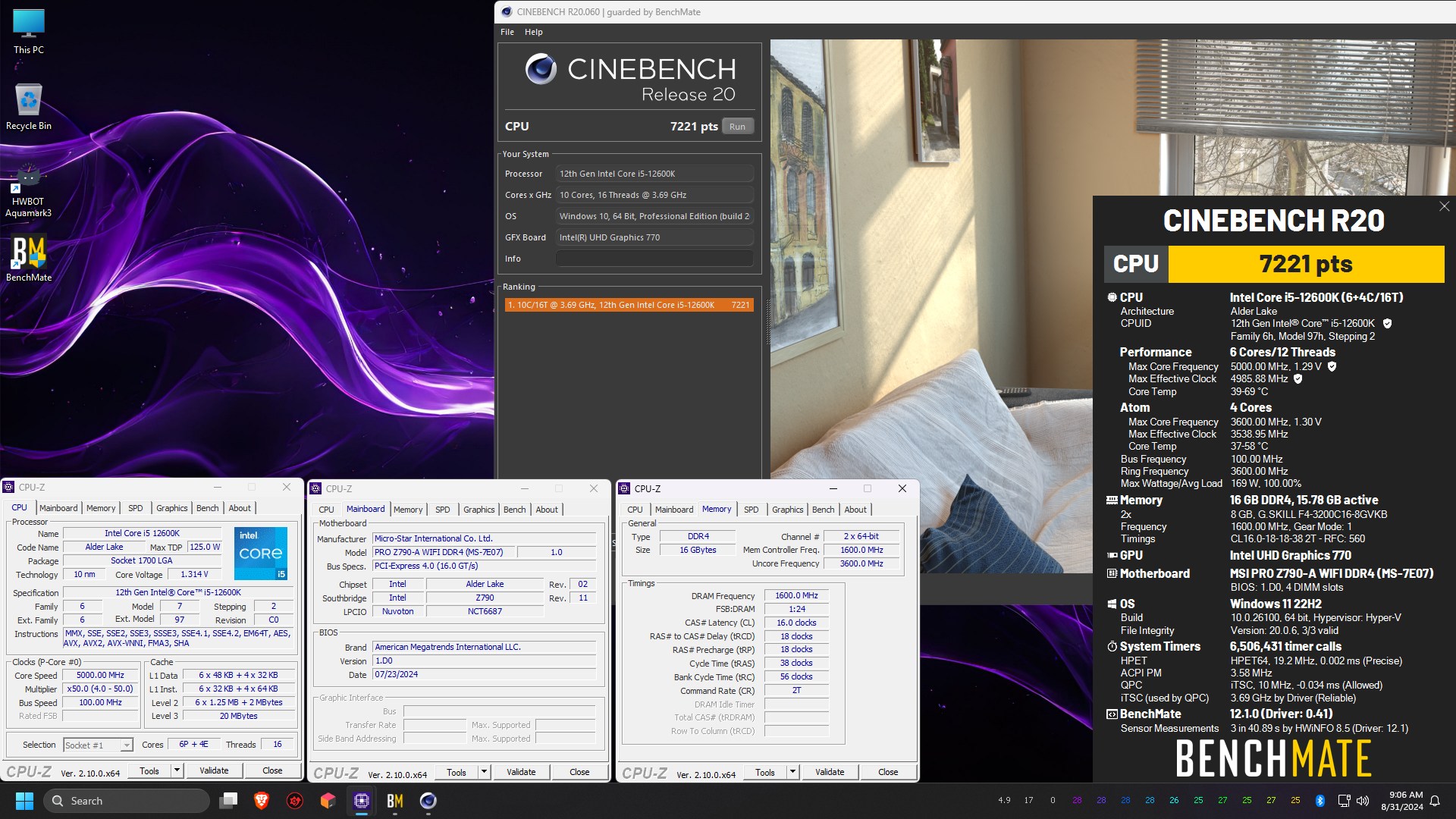Open the Bench tab in the first CPU-Z window
This screenshot has width=1456, height=819.
coord(207,508)
